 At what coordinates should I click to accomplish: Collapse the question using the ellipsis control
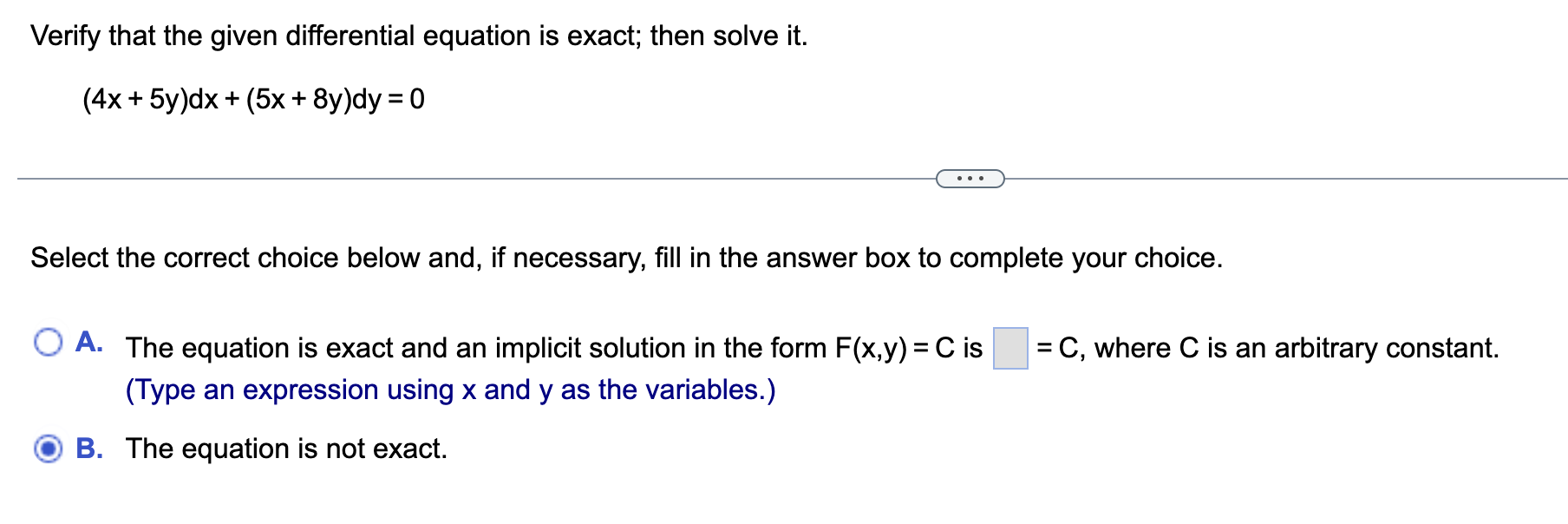969,177
